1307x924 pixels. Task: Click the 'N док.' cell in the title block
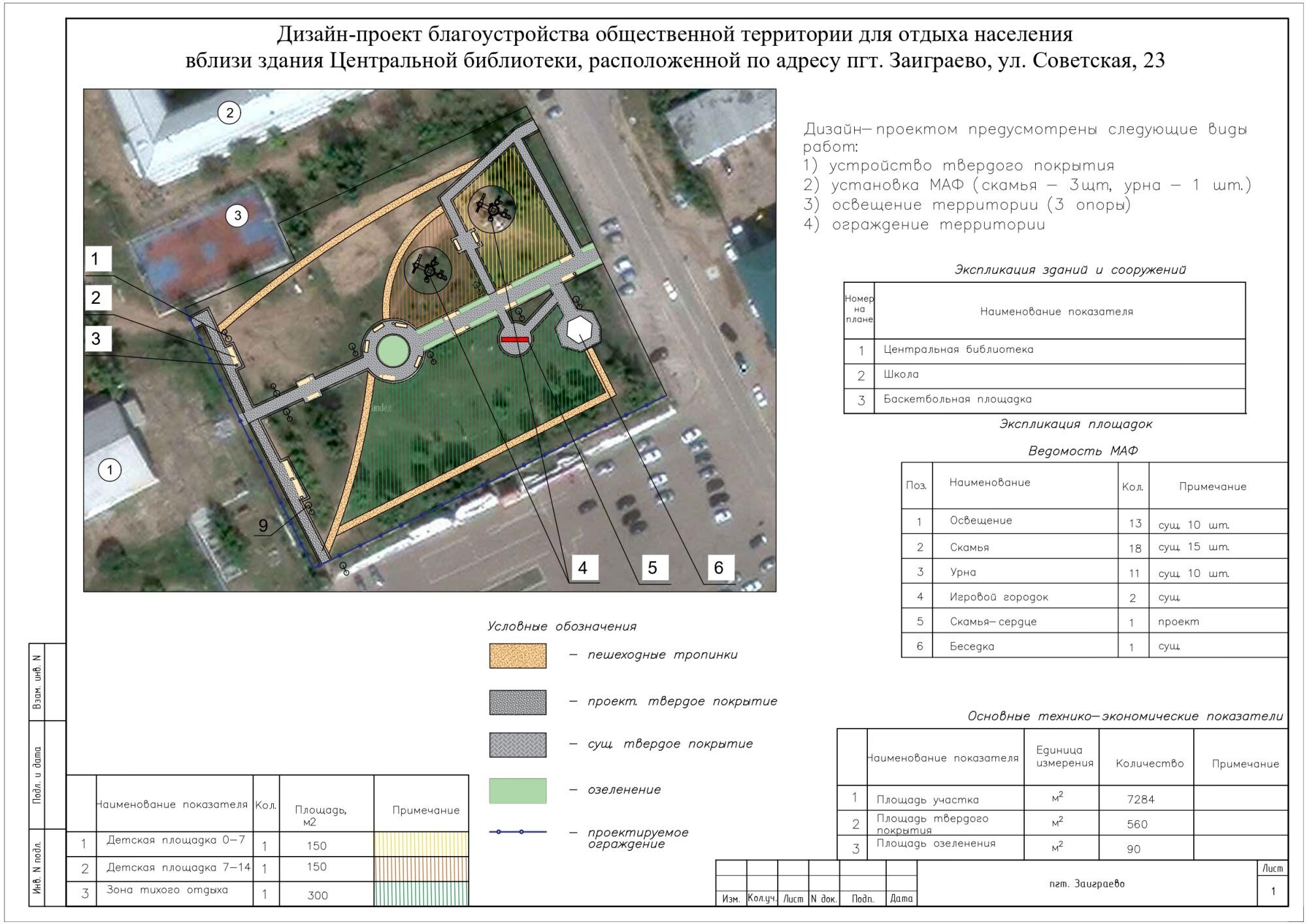[823, 899]
